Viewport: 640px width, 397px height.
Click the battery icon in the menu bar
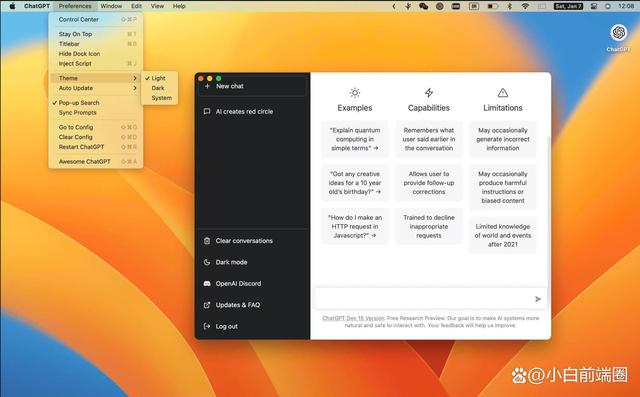493,6
